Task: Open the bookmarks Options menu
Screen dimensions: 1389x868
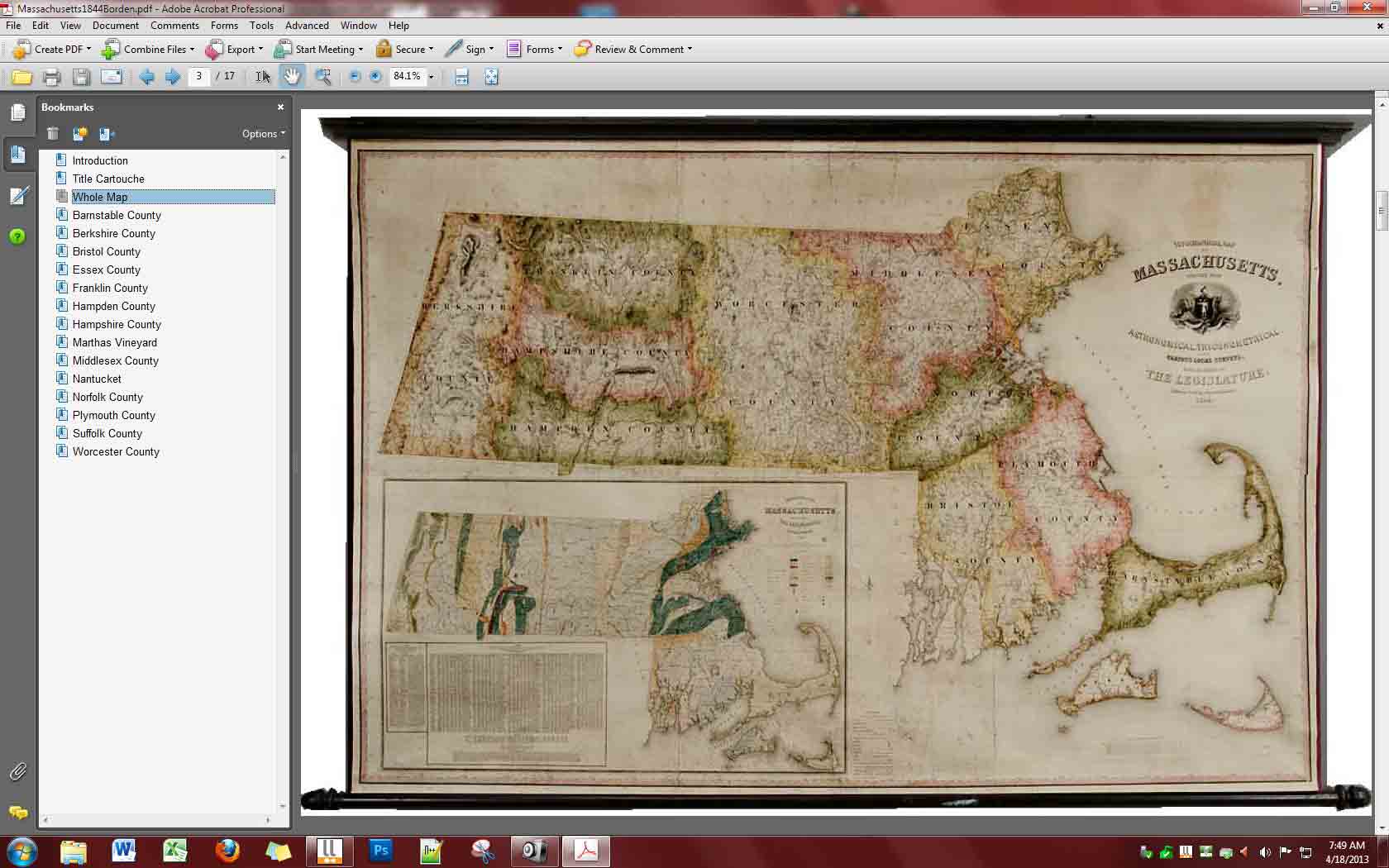Action: [x=264, y=134]
